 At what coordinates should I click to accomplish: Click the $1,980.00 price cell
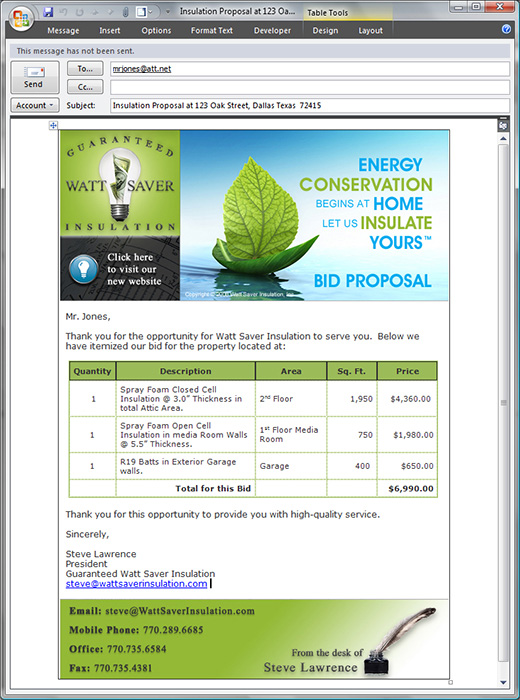point(408,434)
